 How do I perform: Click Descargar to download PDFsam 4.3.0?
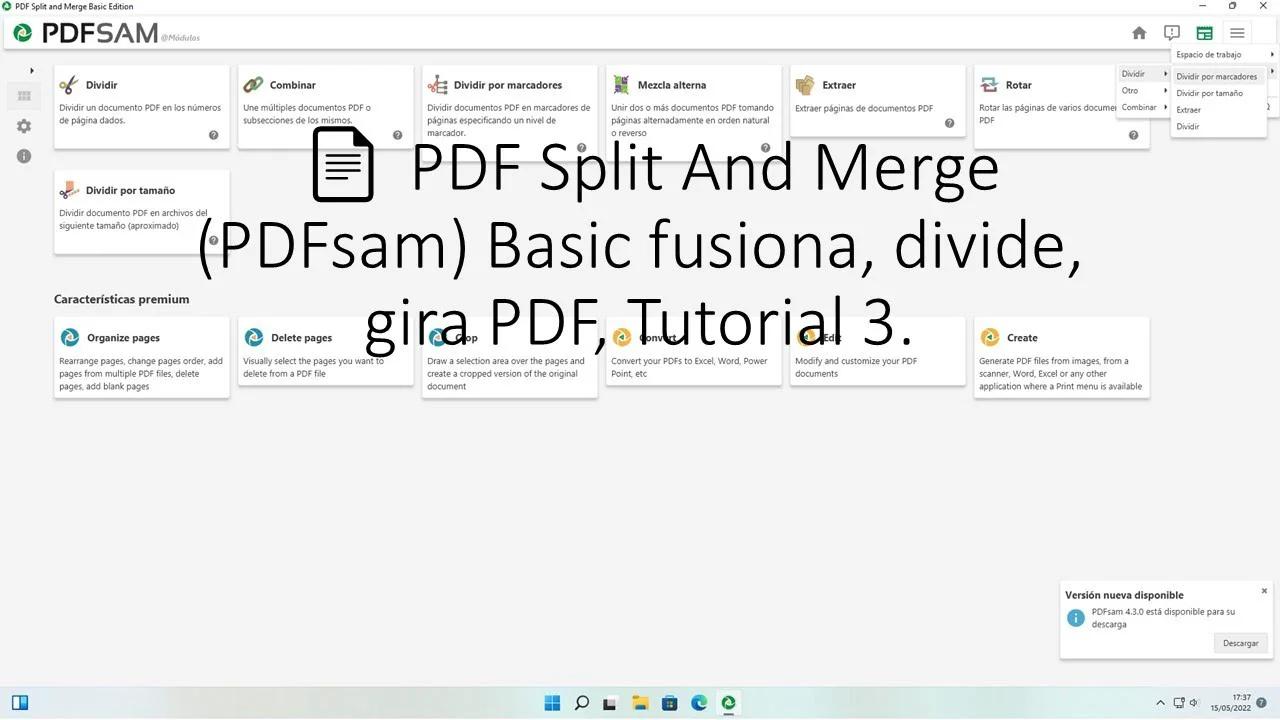tap(1240, 643)
